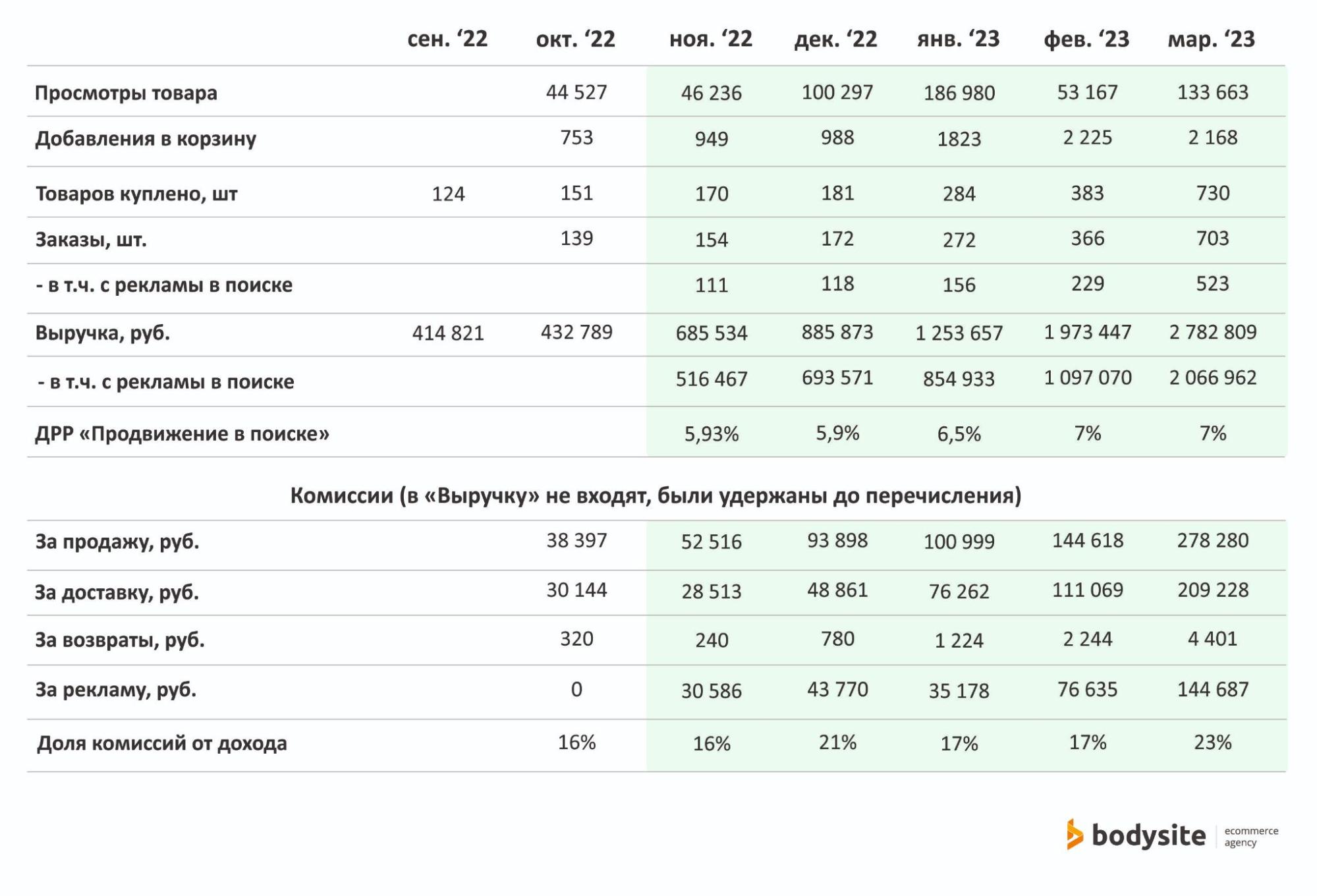Select the ДРР value 5,93%
The height and width of the screenshot is (896, 1317).
click(711, 434)
